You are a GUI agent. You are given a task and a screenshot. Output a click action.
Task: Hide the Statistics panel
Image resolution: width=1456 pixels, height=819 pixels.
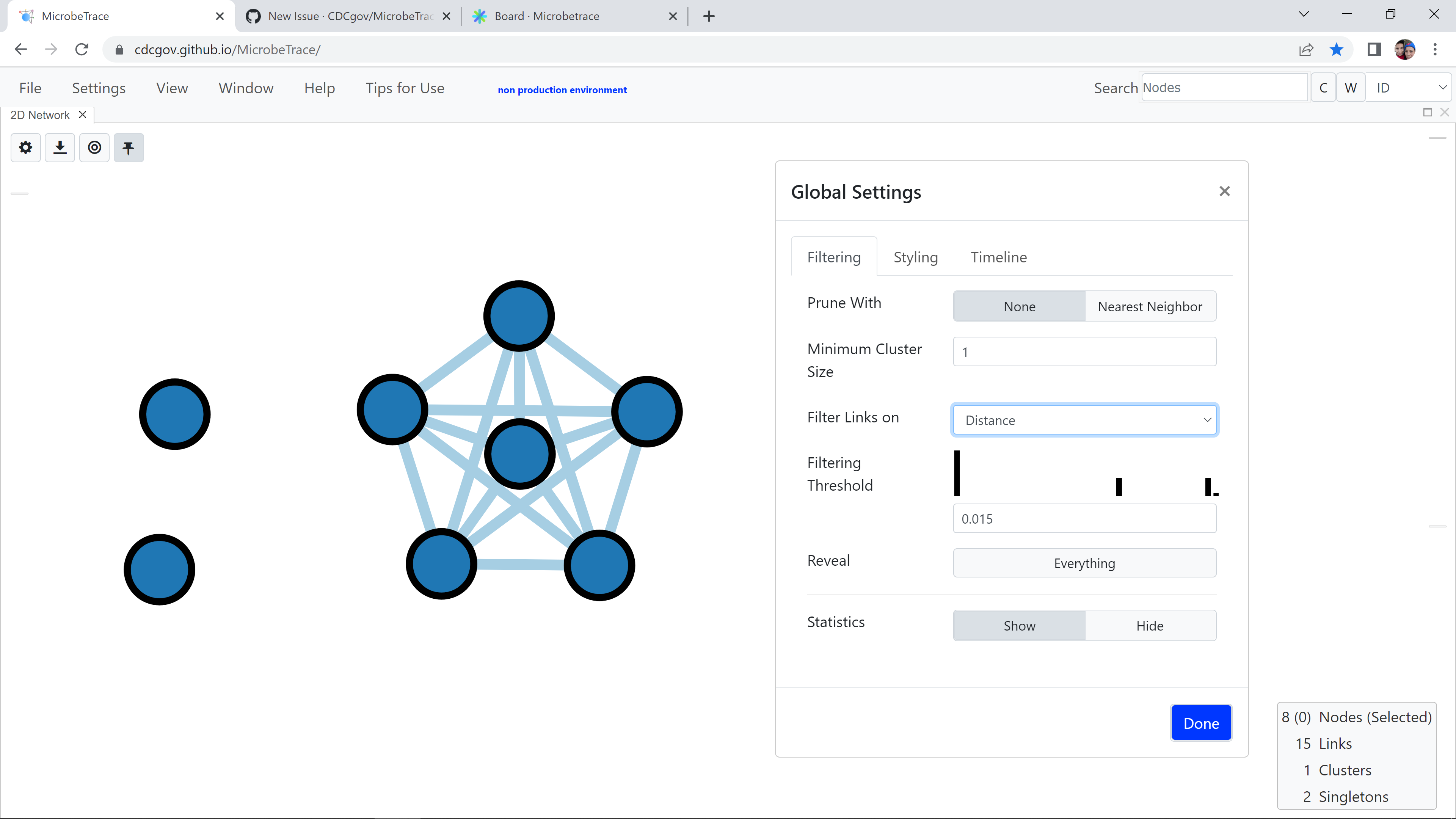click(1150, 625)
